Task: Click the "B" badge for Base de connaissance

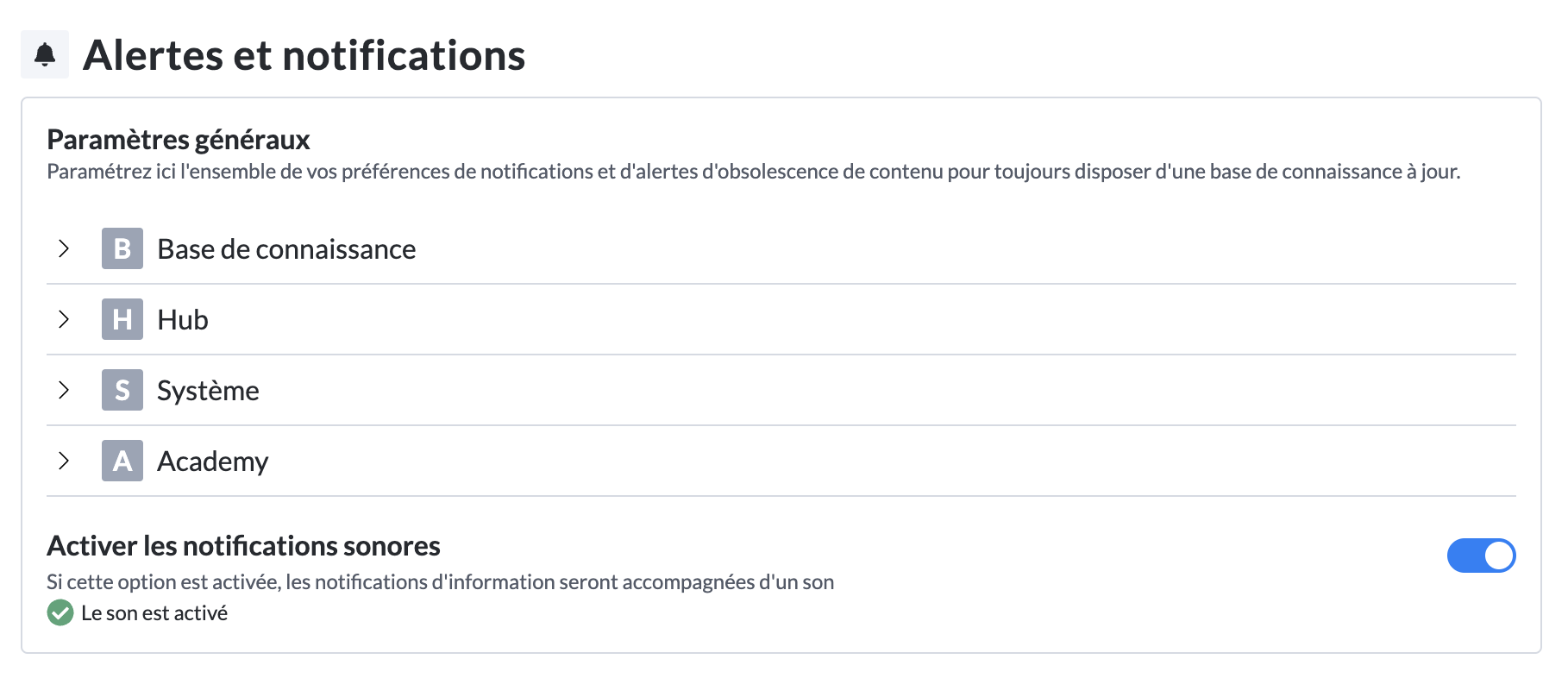Action: tap(122, 248)
